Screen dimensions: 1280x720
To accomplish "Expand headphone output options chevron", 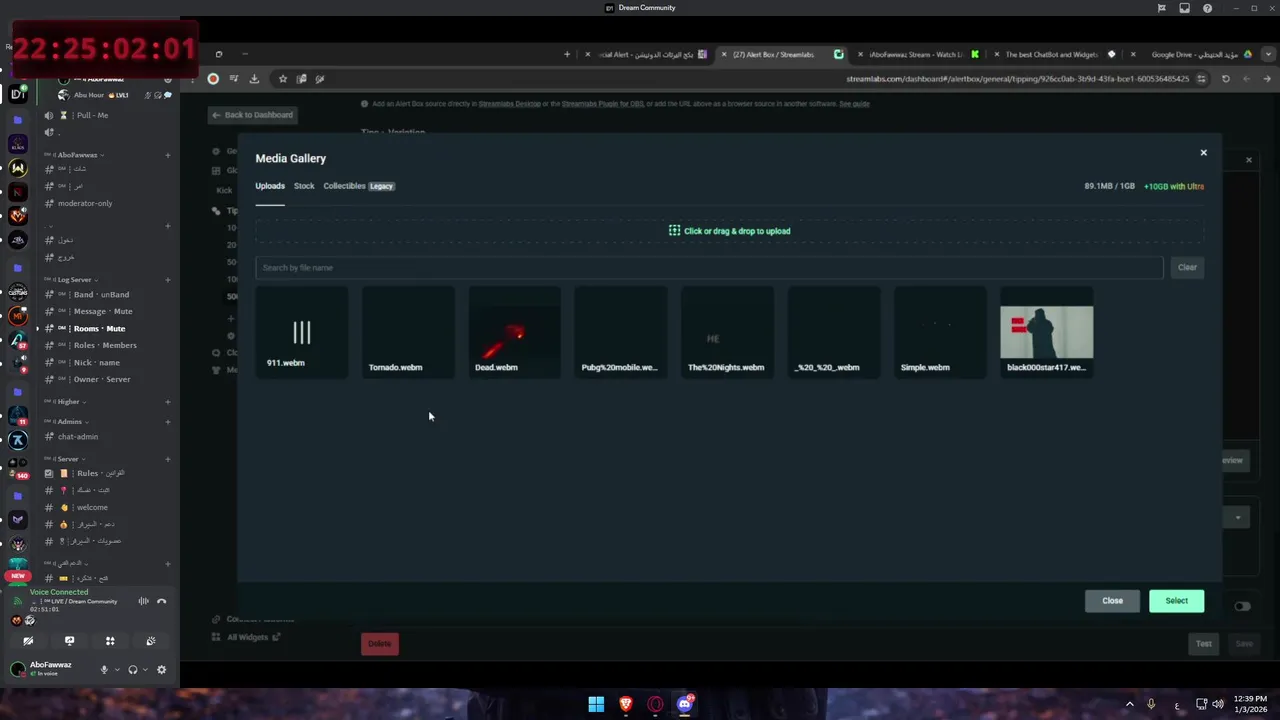I will pyautogui.click(x=145, y=670).
